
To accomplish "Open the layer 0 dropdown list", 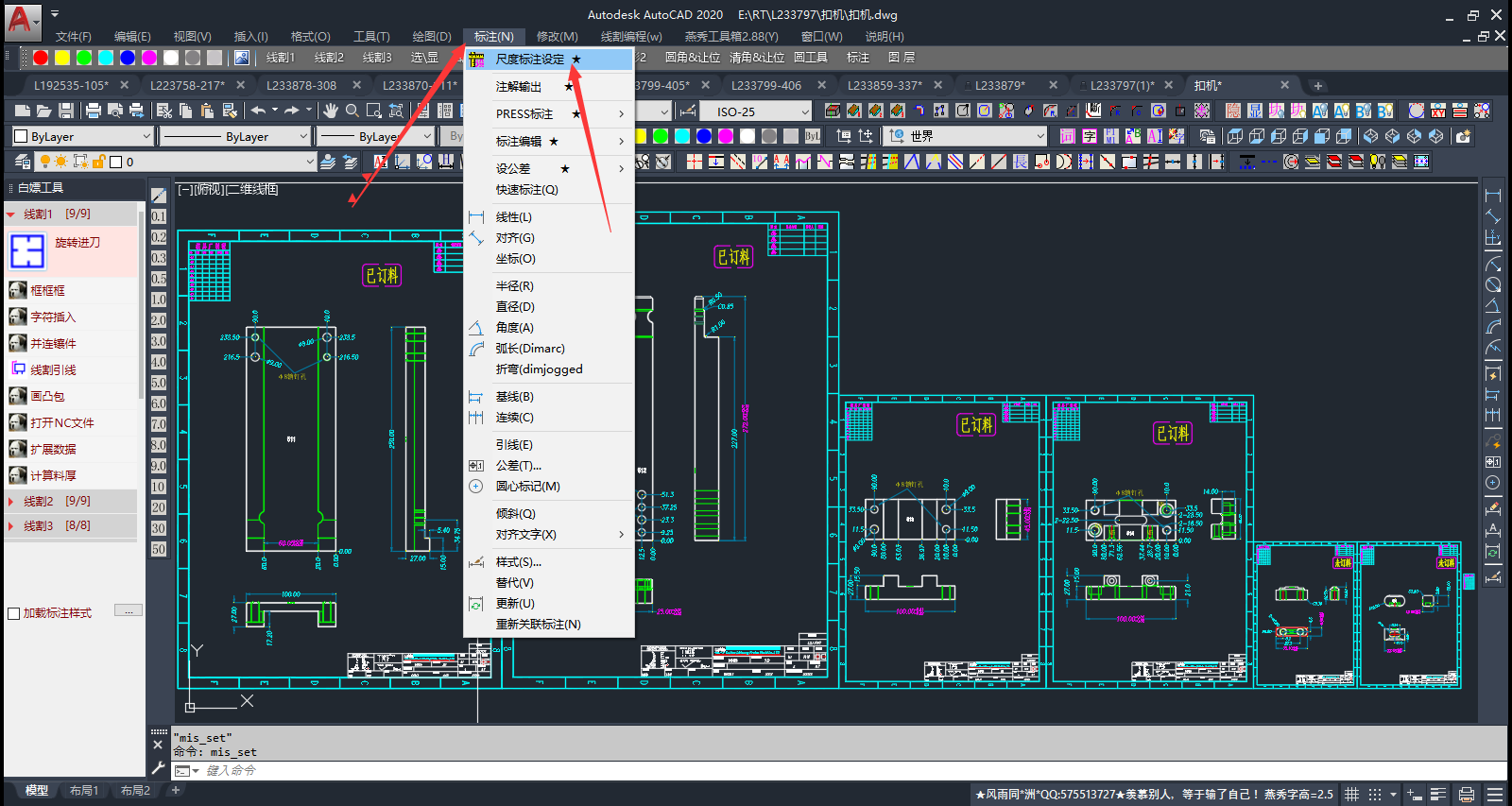I will point(310,162).
